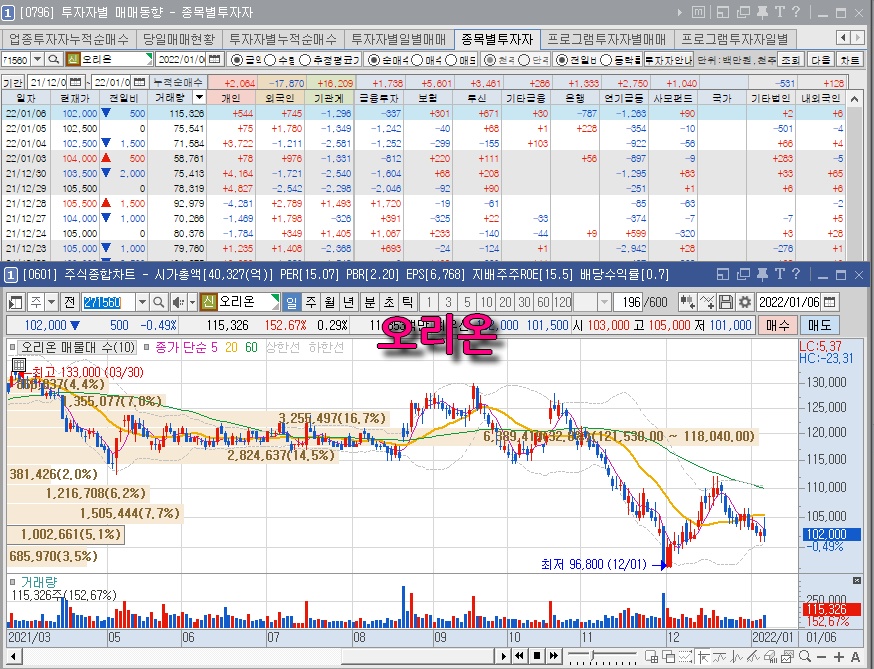Click the 차트 button

coord(850,60)
